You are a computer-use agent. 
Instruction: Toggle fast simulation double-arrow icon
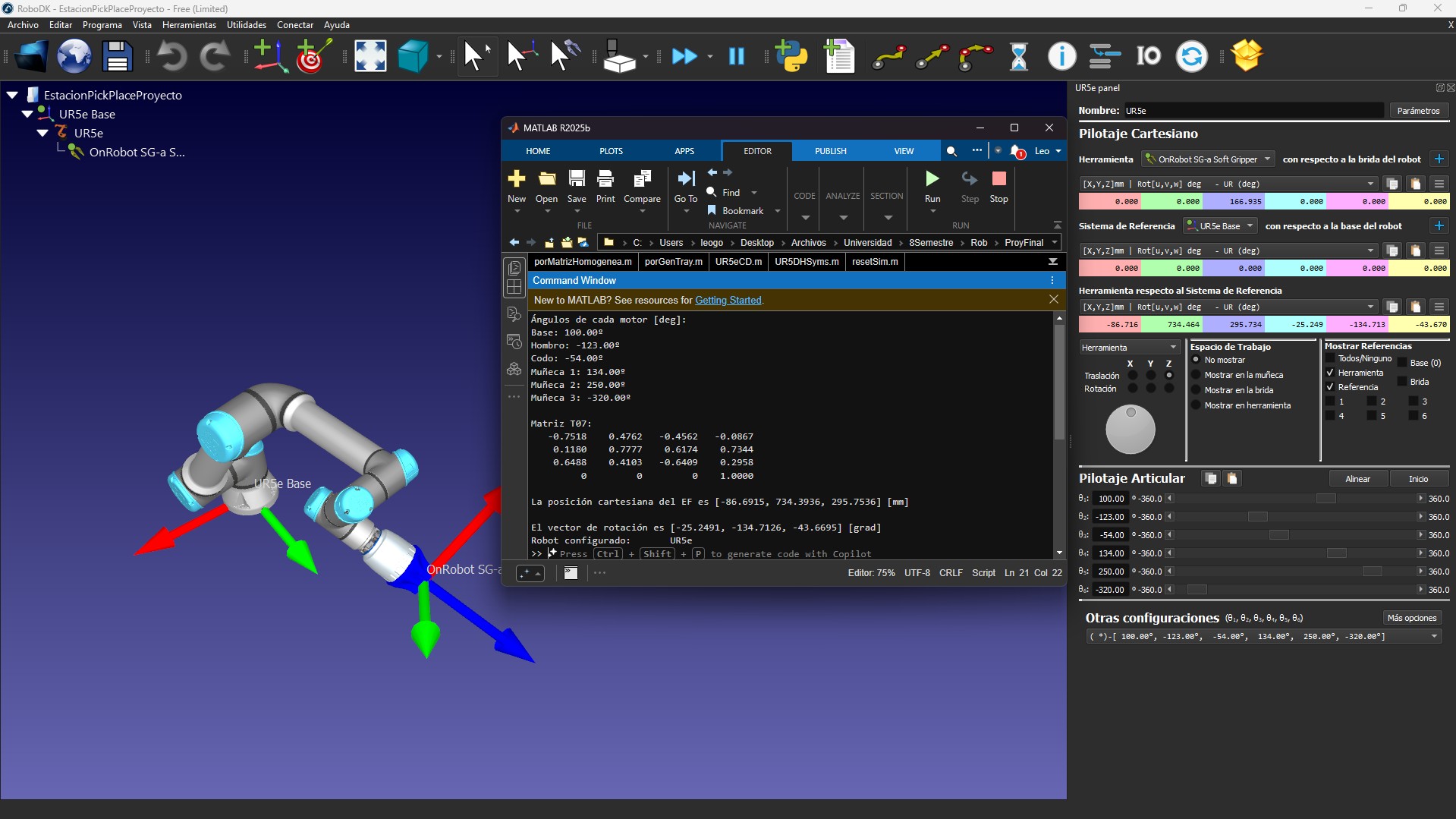[x=684, y=56]
